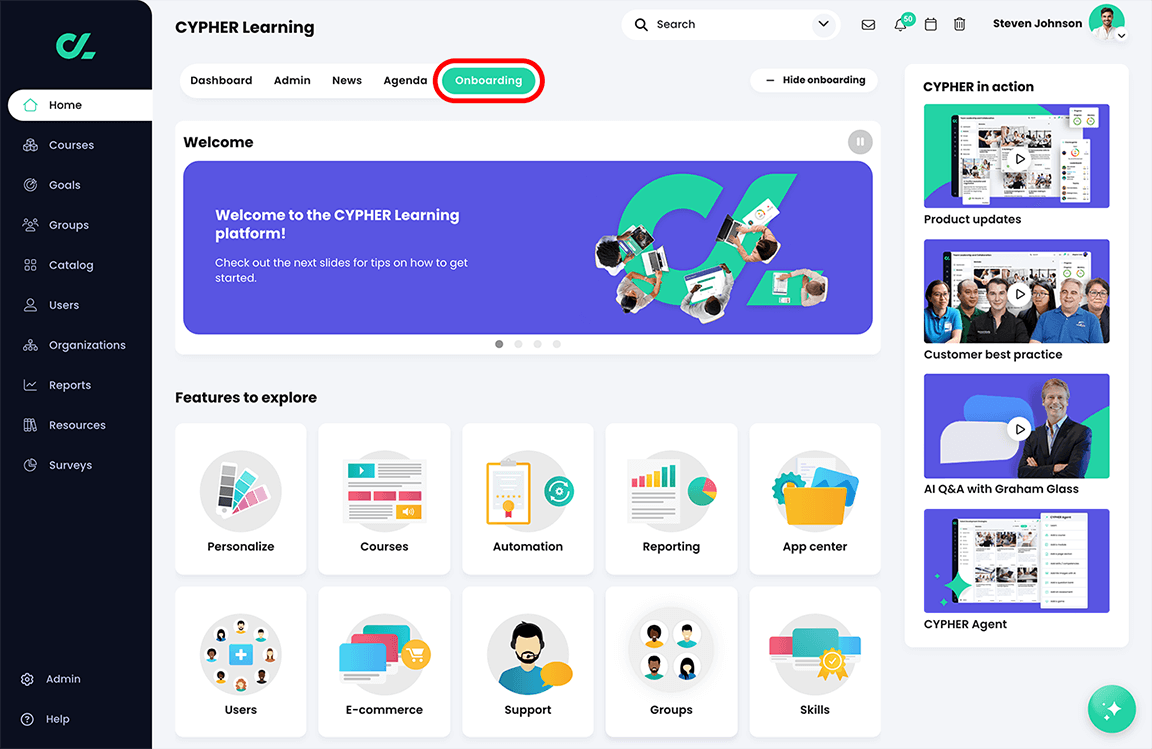Open the calendar icon in the top bar
This screenshot has height=749, width=1152.
pyautogui.click(x=930, y=24)
